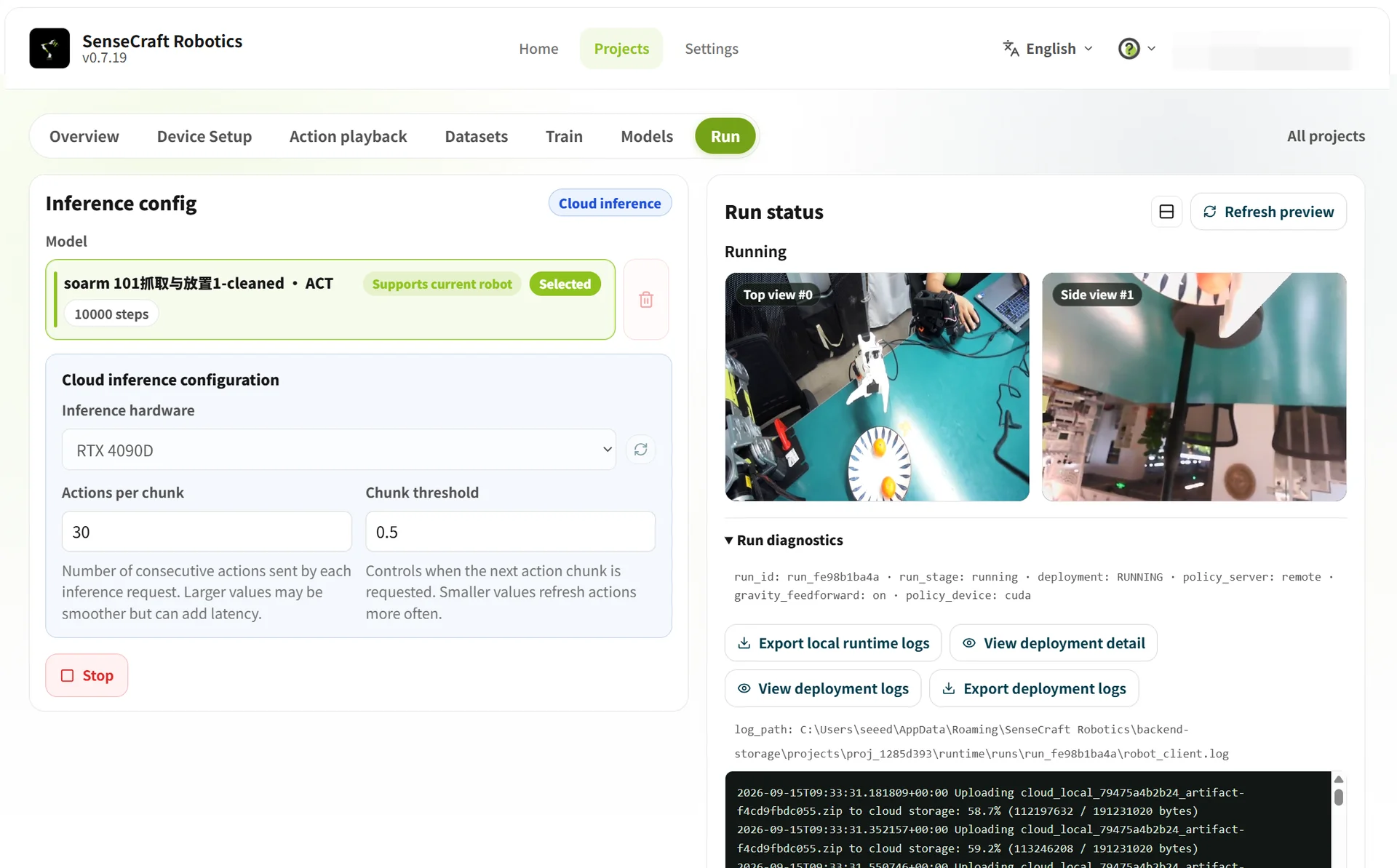Stop the running inference
Viewport: 1397px width, 868px height.
click(87, 675)
